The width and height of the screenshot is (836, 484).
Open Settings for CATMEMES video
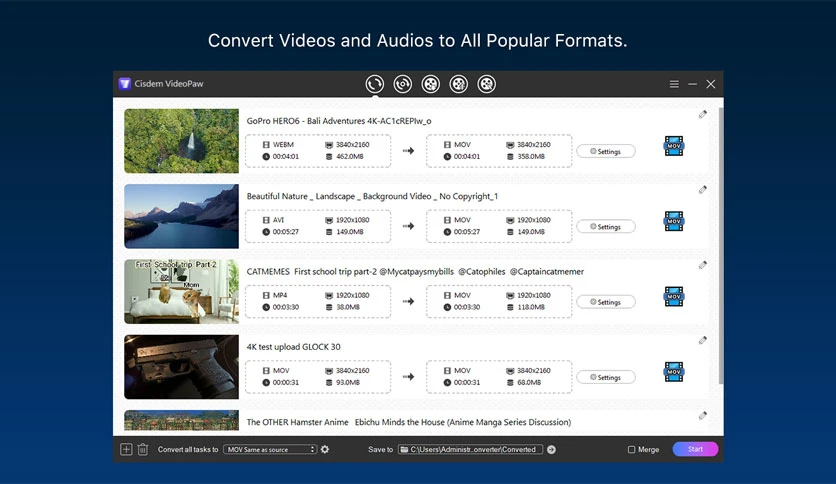pos(606,302)
